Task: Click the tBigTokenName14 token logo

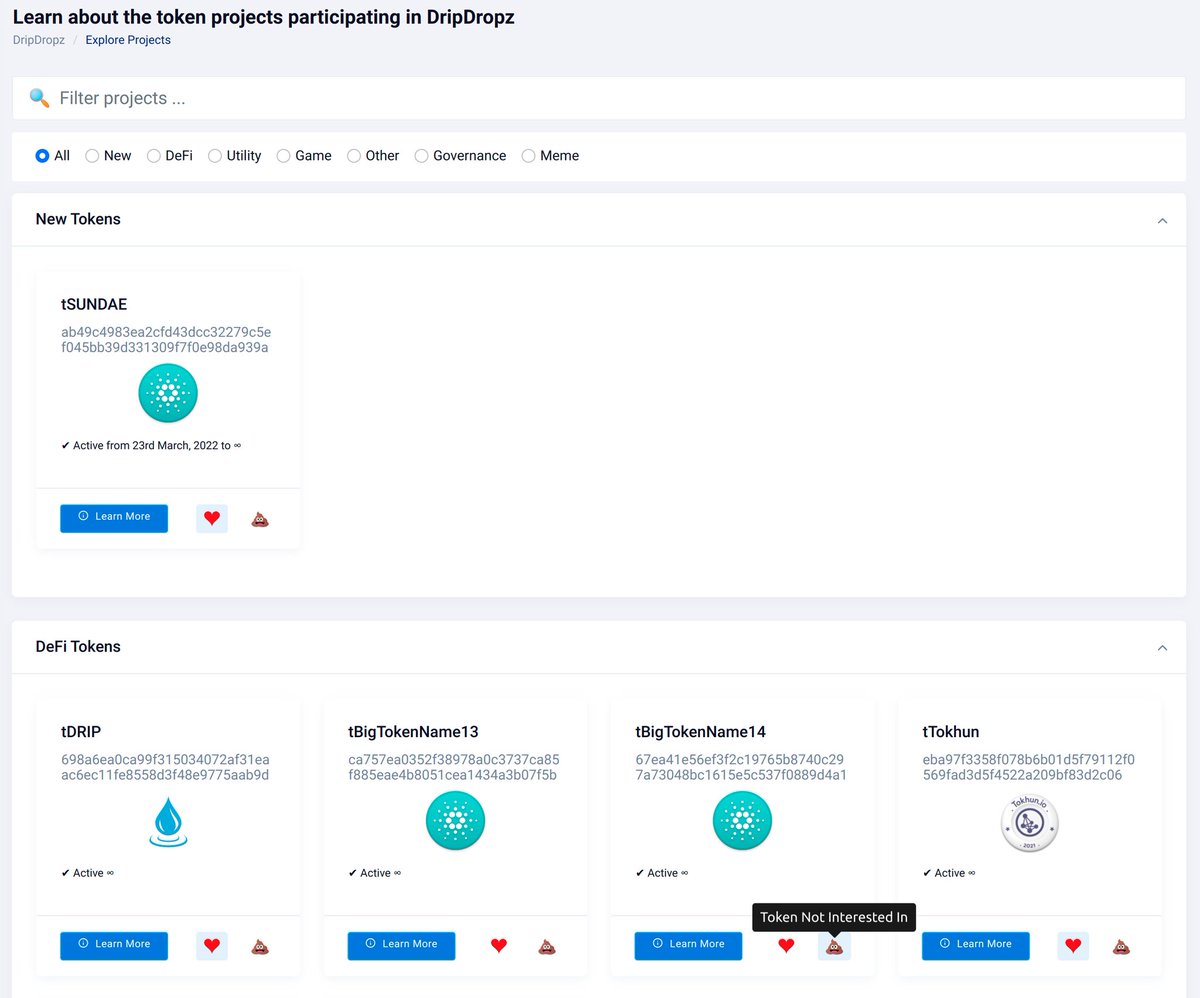Action: point(742,821)
